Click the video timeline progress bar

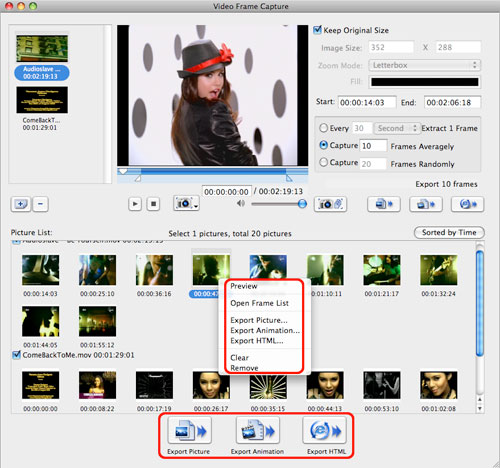(213, 171)
